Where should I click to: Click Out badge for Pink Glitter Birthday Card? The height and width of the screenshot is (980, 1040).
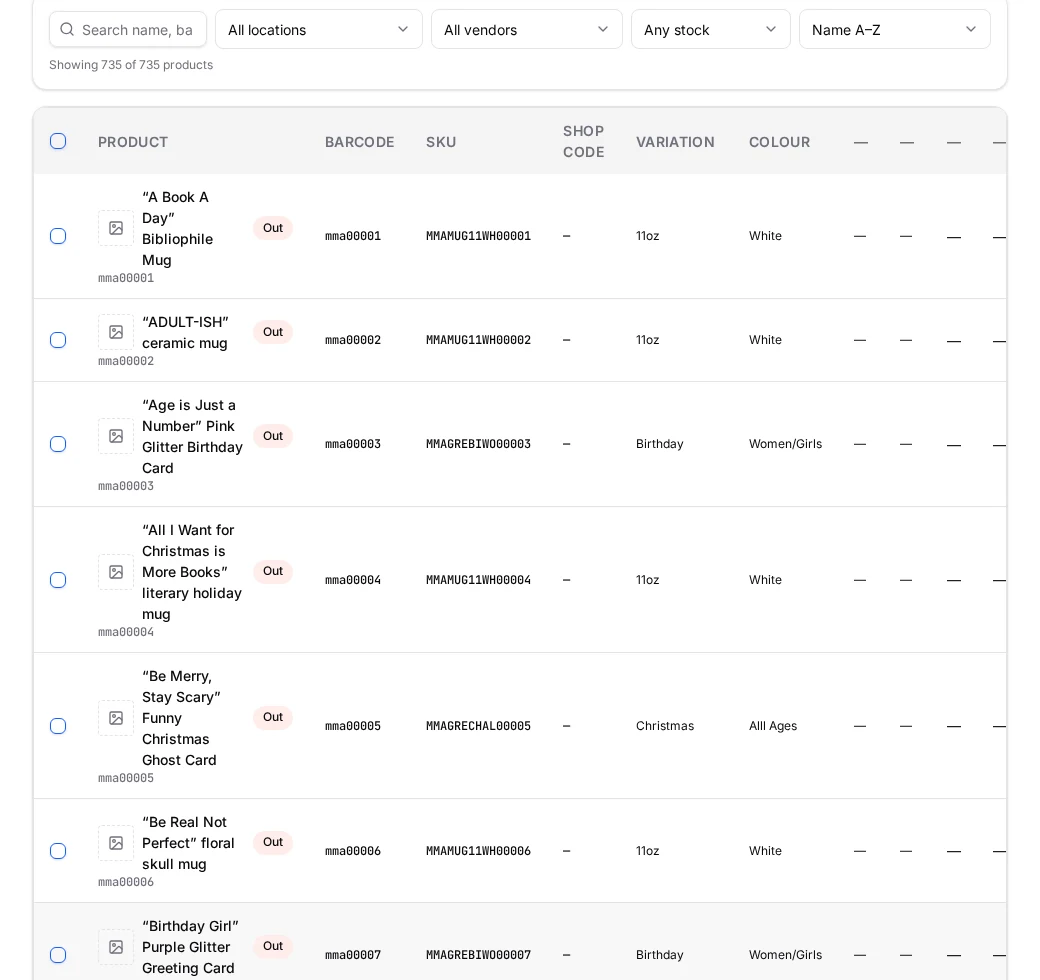tap(273, 436)
